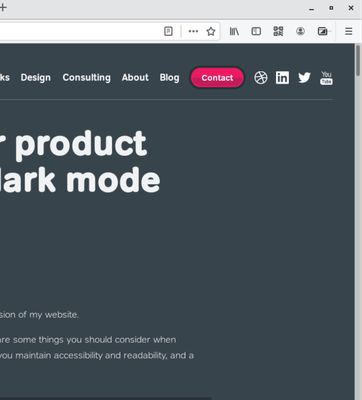Maximize the Firefox window
The height and width of the screenshot is (400, 362).
tap(331, 8)
